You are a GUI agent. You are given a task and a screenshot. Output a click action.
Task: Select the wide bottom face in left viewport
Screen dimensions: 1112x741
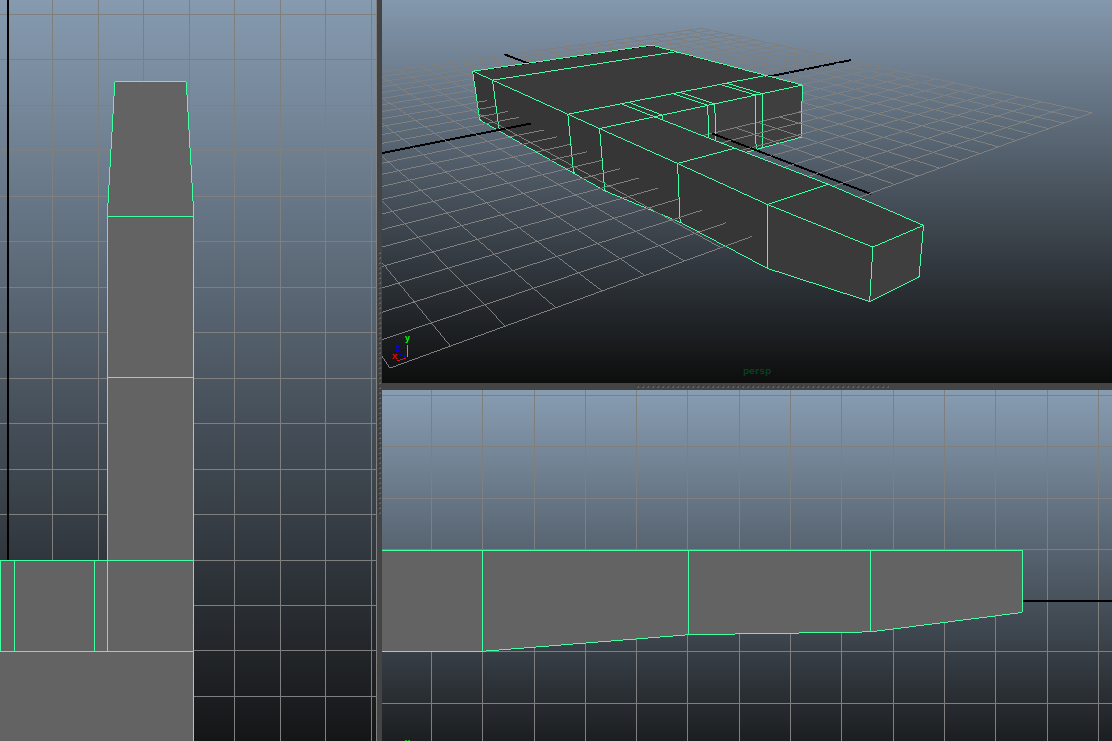pyautogui.click(x=96, y=695)
